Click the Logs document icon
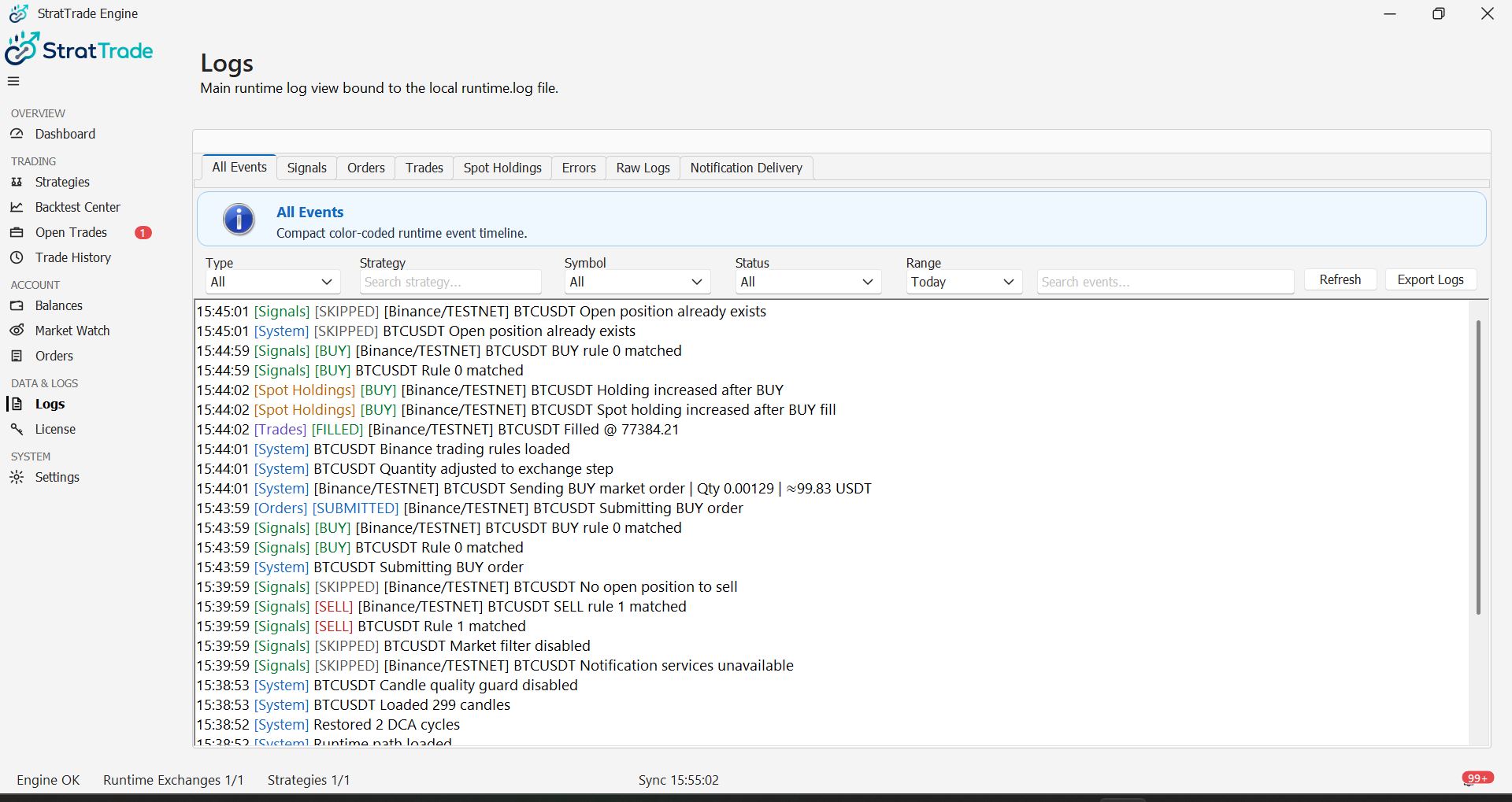The width and height of the screenshot is (1512, 802). coord(17,404)
